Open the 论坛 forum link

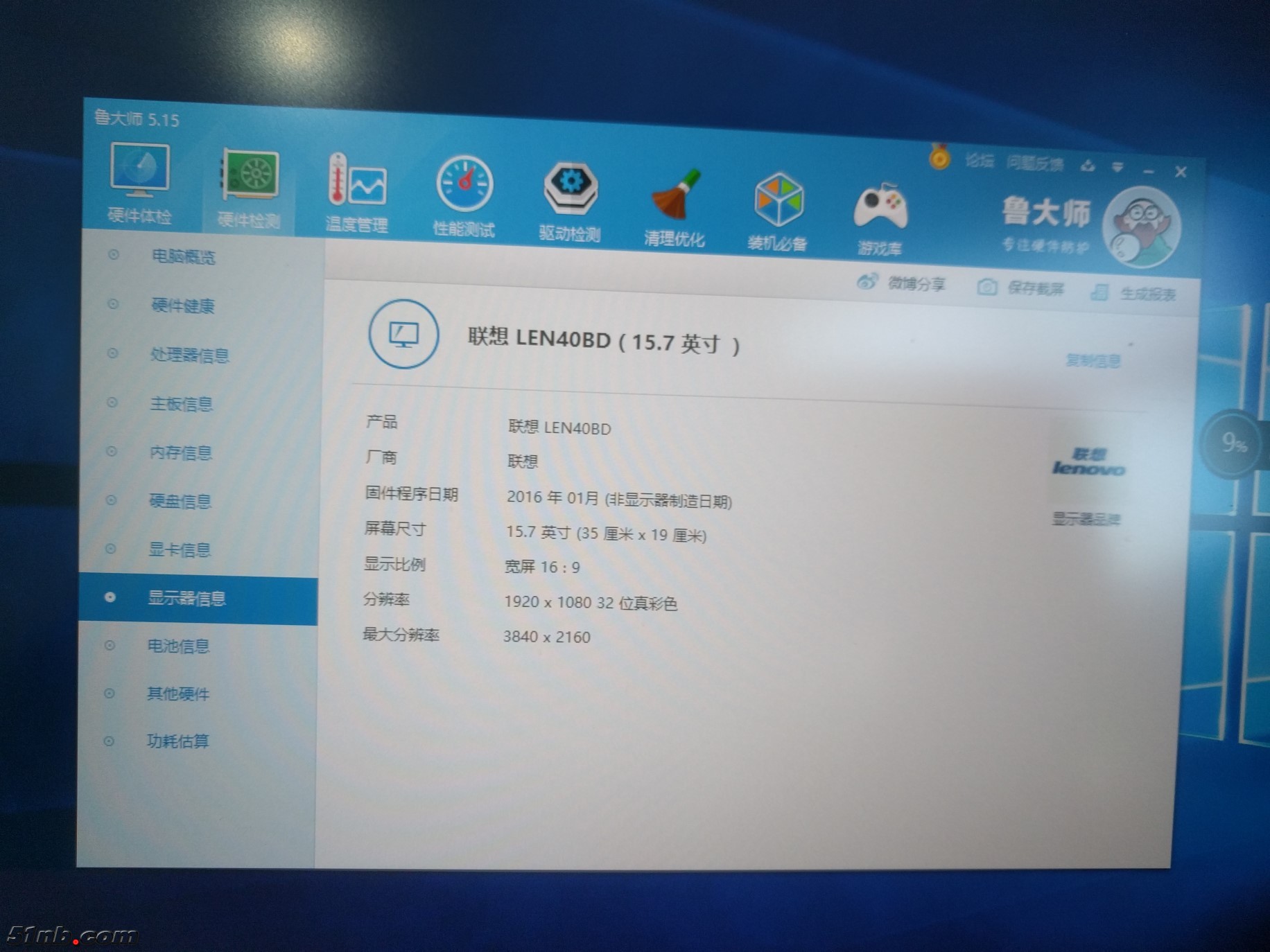click(x=979, y=161)
